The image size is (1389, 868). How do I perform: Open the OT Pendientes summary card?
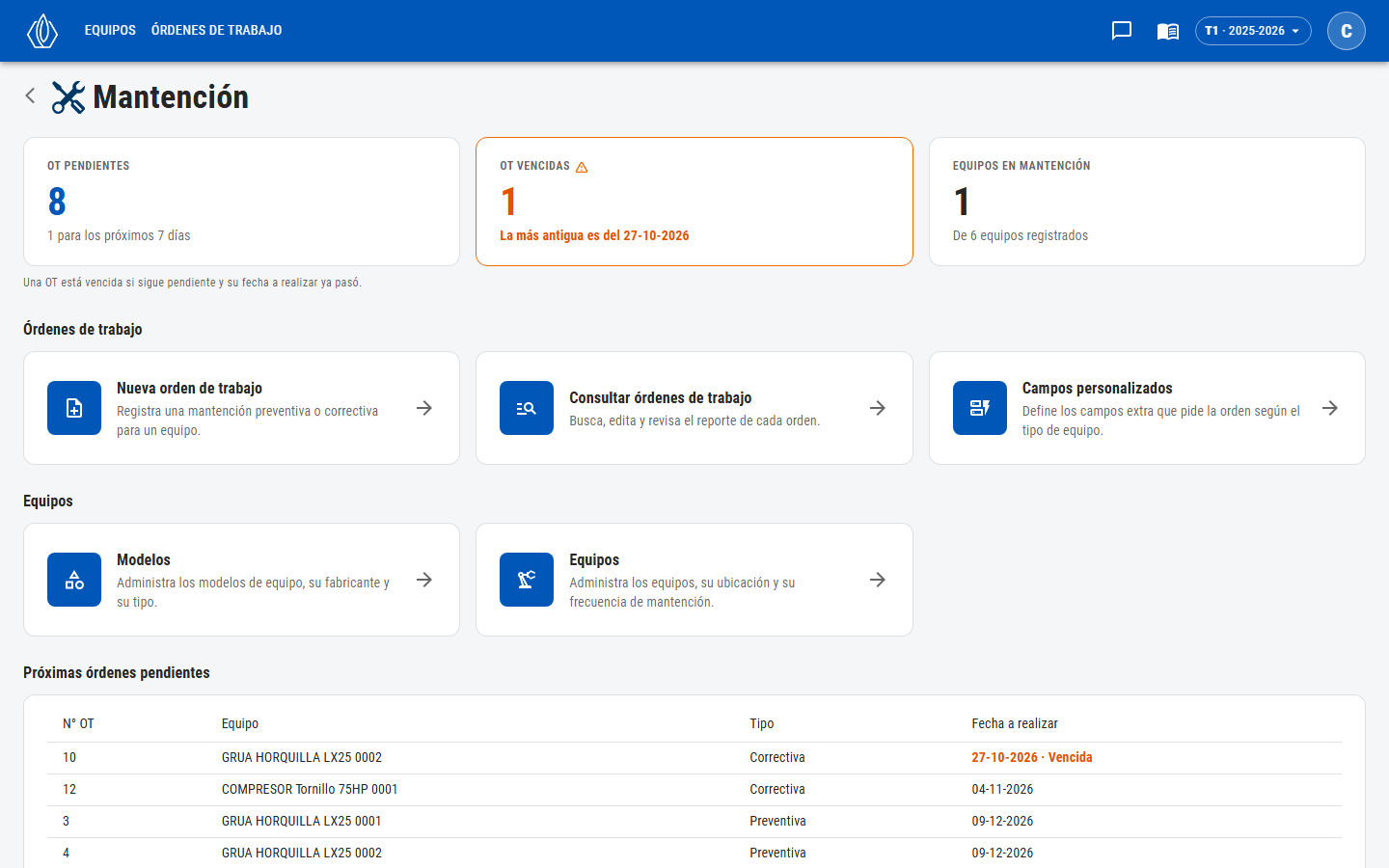(241, 202)
